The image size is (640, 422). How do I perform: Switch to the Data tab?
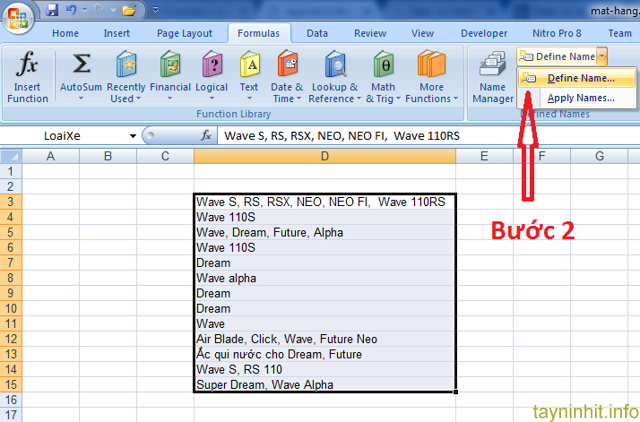[x=317, y=33]
